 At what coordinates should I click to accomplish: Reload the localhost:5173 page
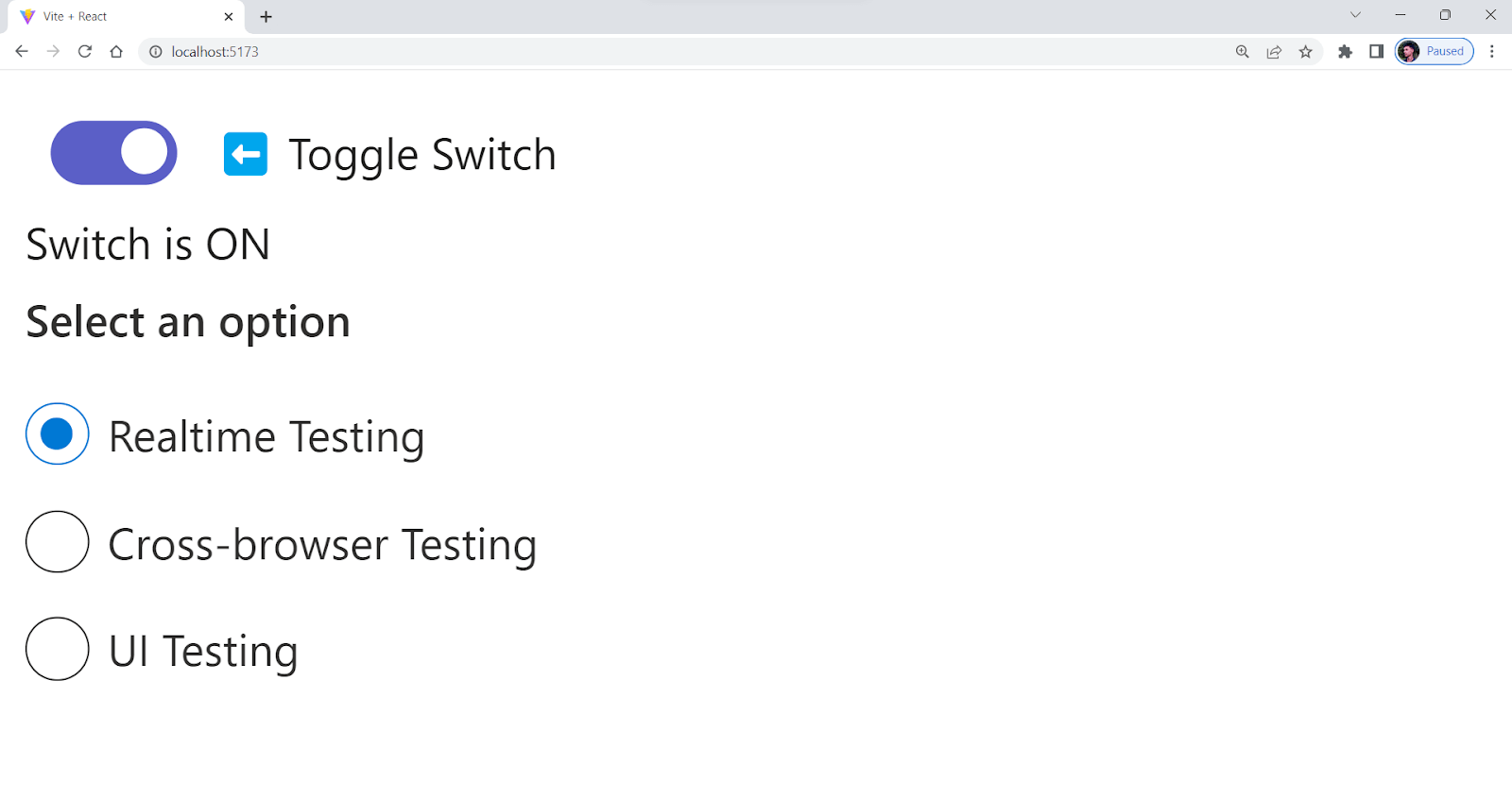(x=84, y=52)
